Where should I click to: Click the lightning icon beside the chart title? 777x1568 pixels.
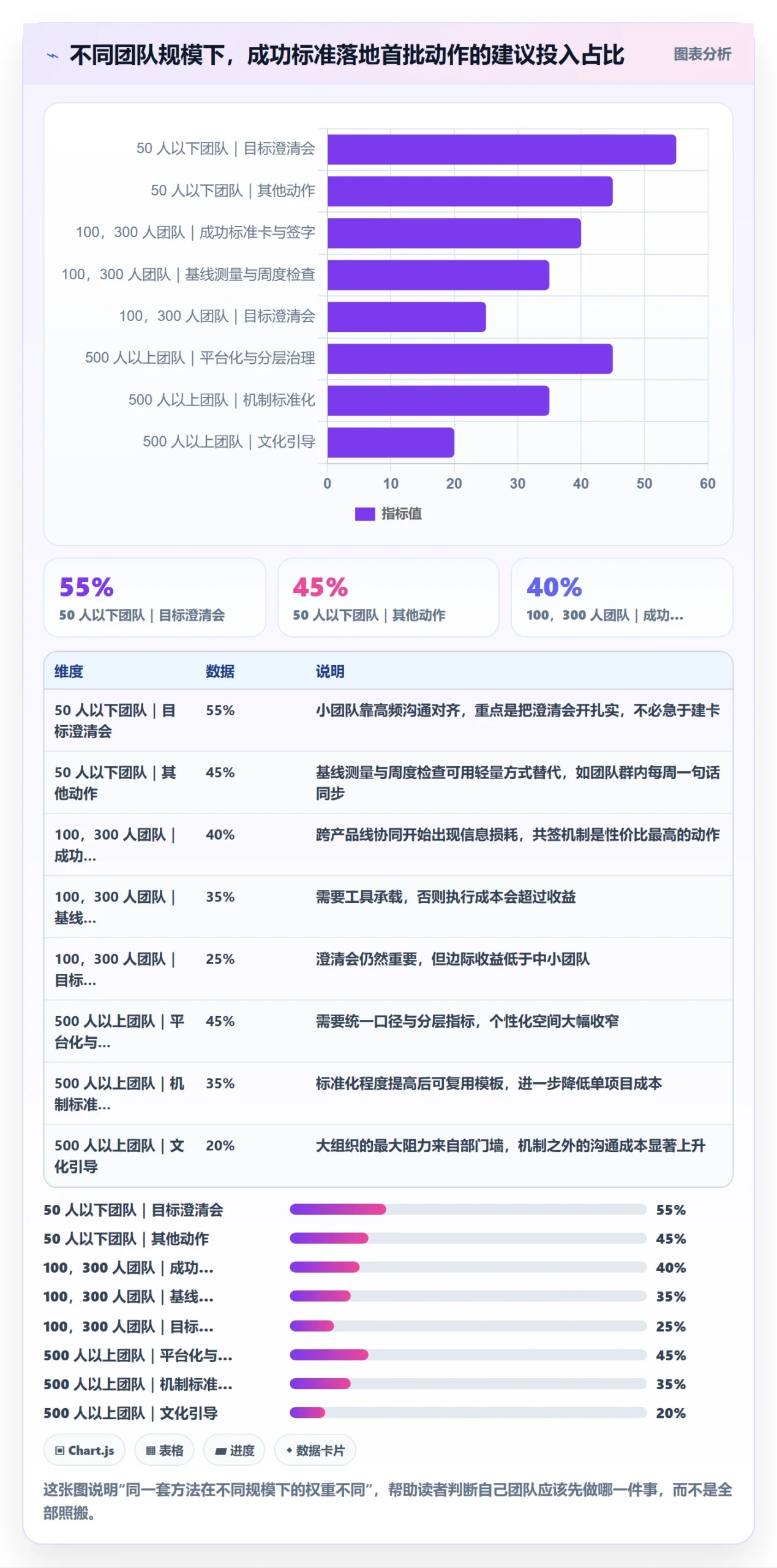[x=53, y=56]
